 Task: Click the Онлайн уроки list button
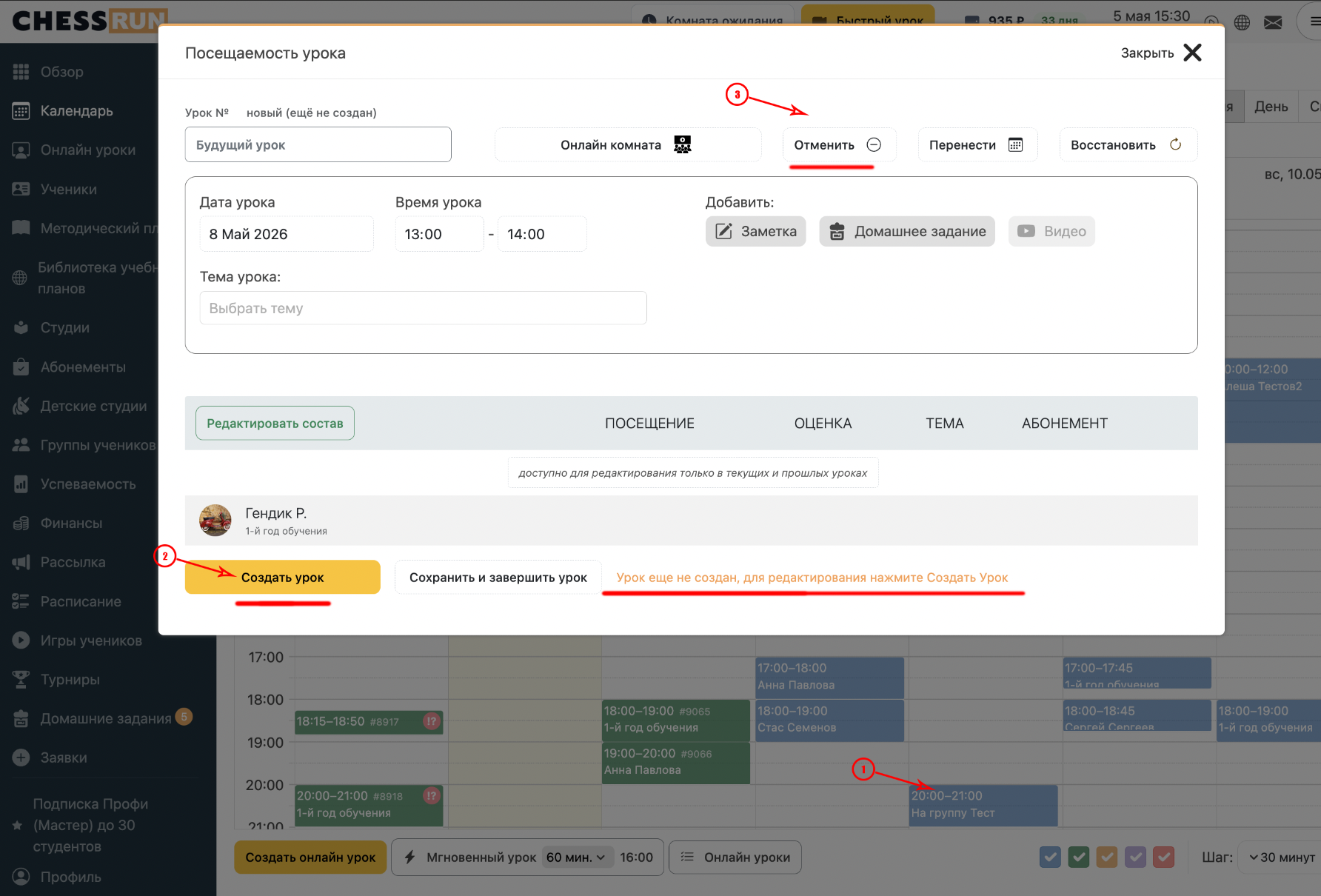[735, 857]
